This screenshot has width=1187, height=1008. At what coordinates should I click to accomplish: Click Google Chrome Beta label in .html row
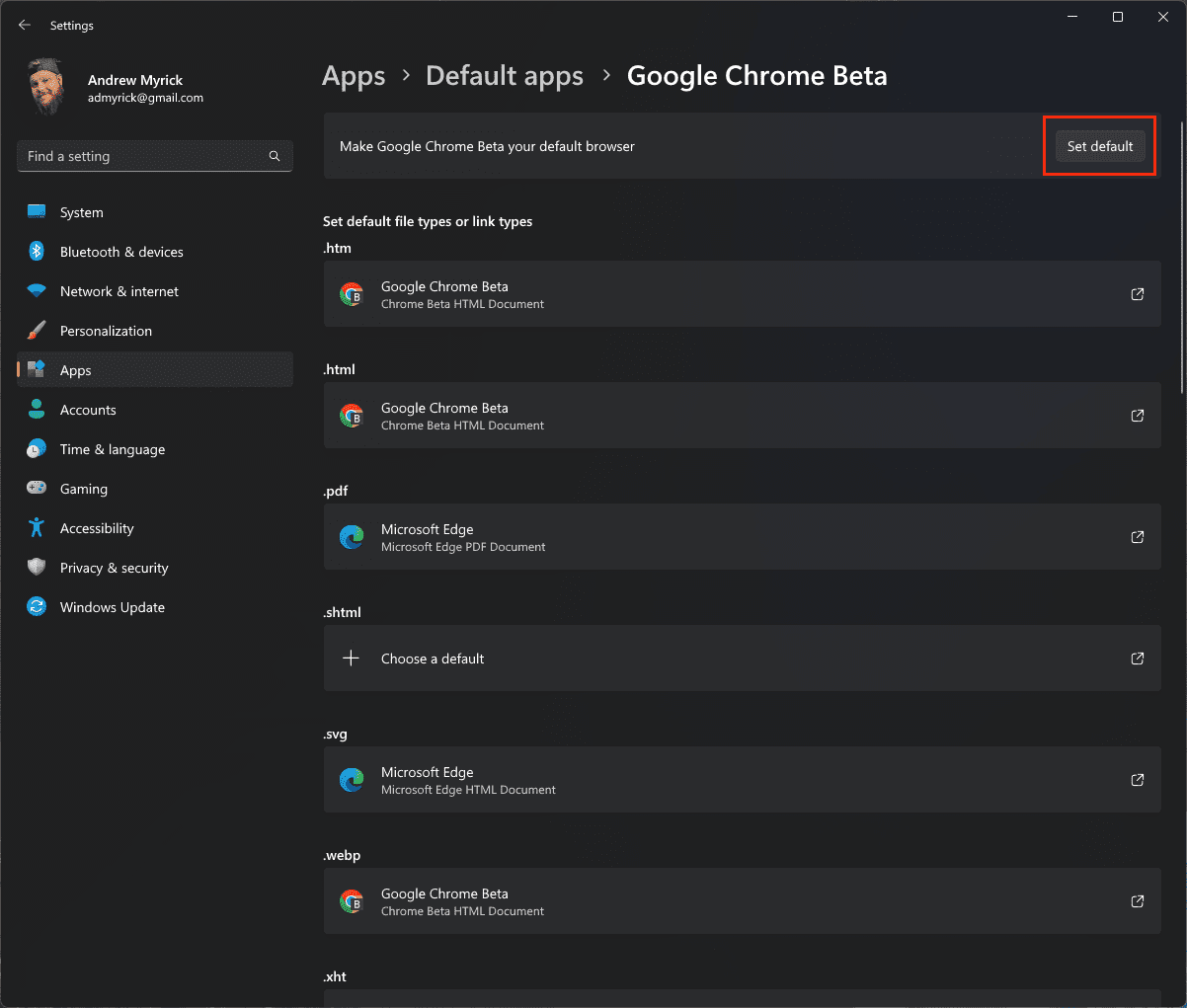[x=444, y=408]
